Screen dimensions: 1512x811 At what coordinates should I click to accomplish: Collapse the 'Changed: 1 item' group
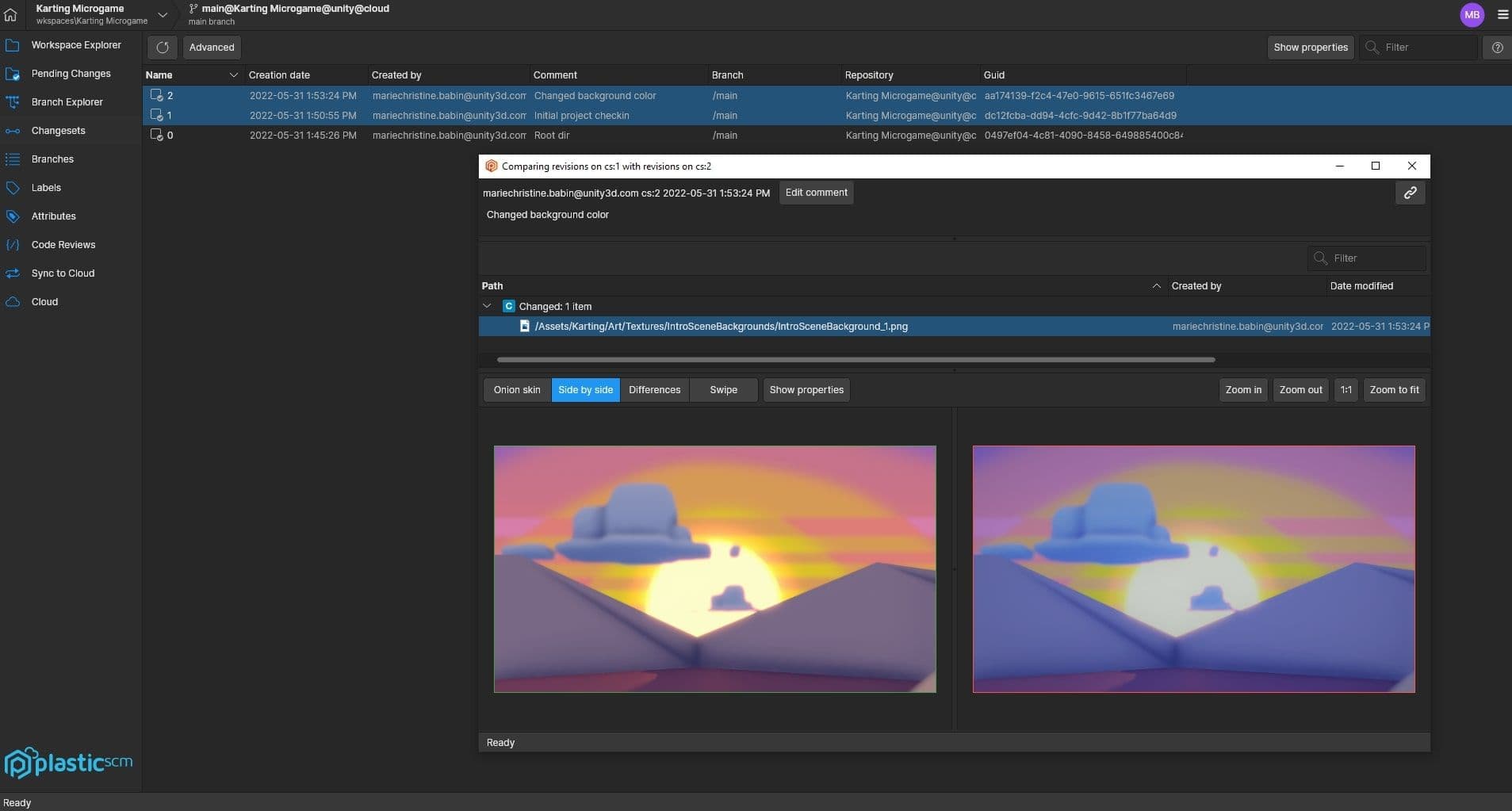pos(487,306)
